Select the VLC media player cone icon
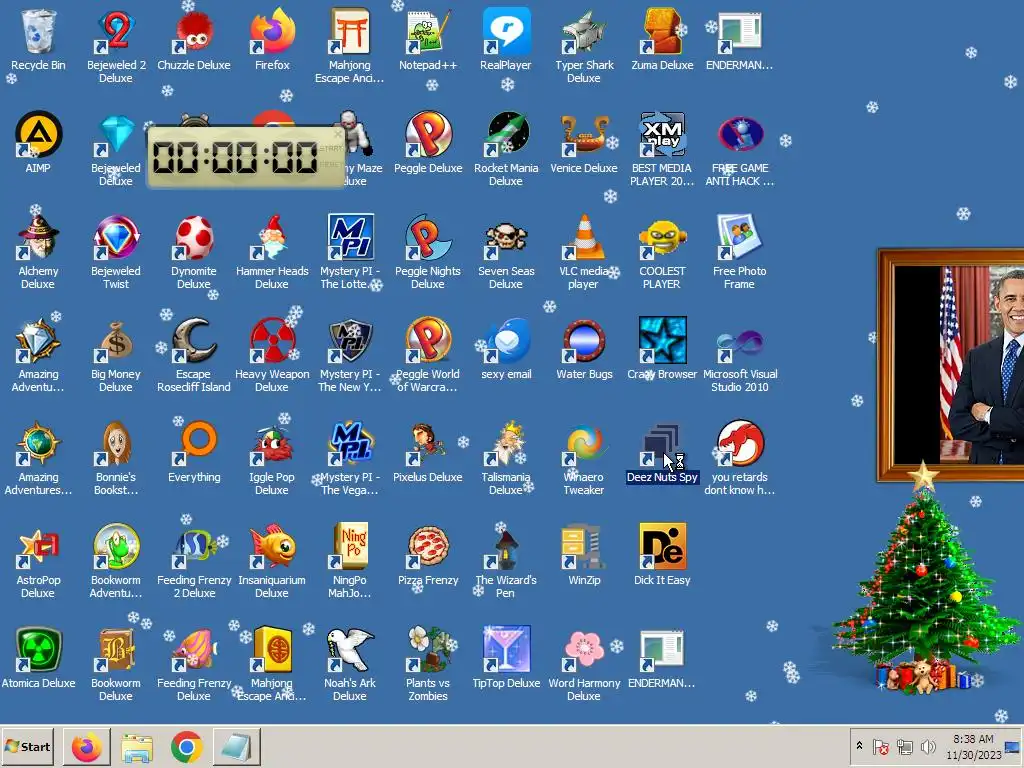 click(584, 237)
